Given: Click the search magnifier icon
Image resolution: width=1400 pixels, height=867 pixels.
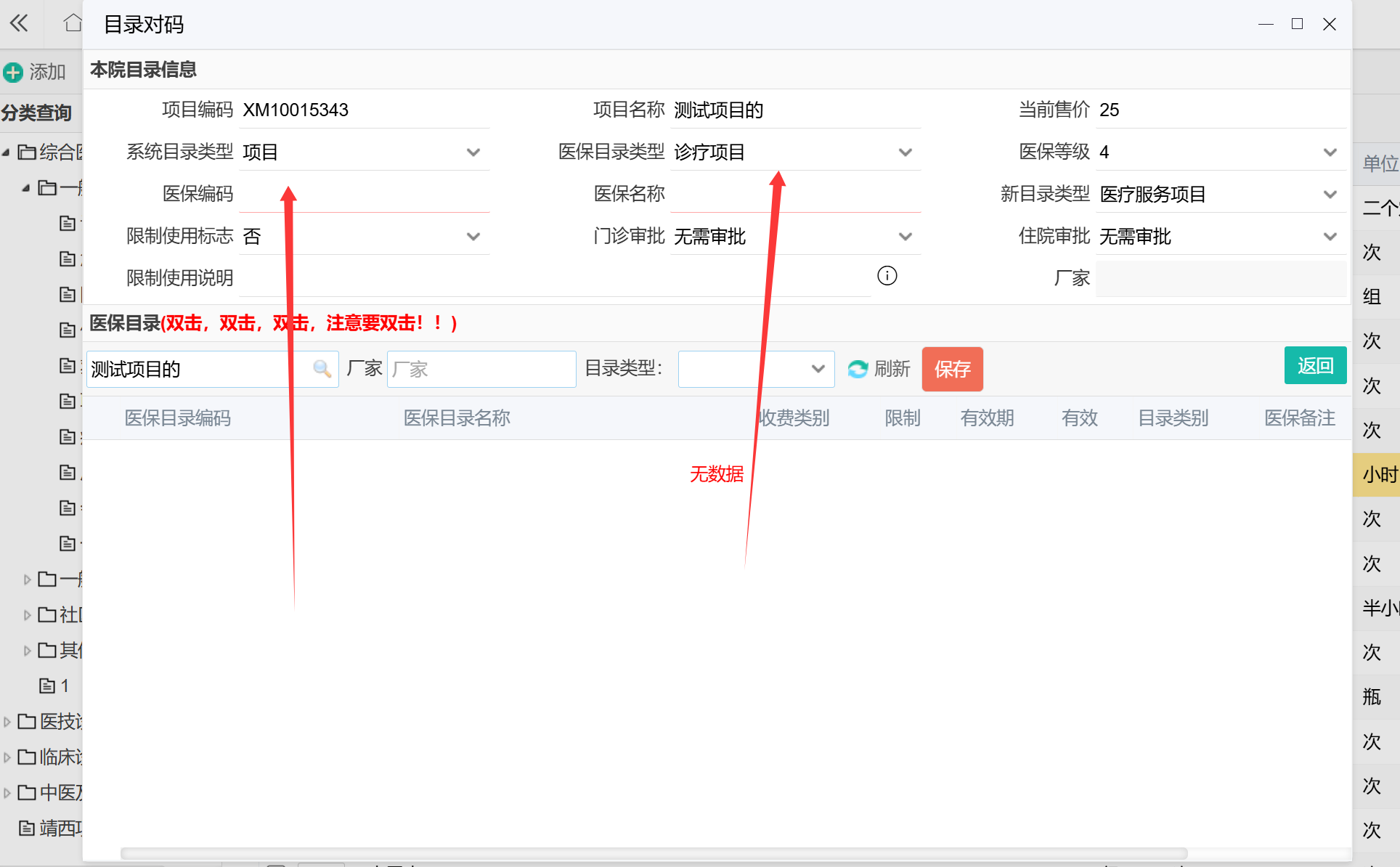Looking at the screenshot, I should [x=322, y=369].
